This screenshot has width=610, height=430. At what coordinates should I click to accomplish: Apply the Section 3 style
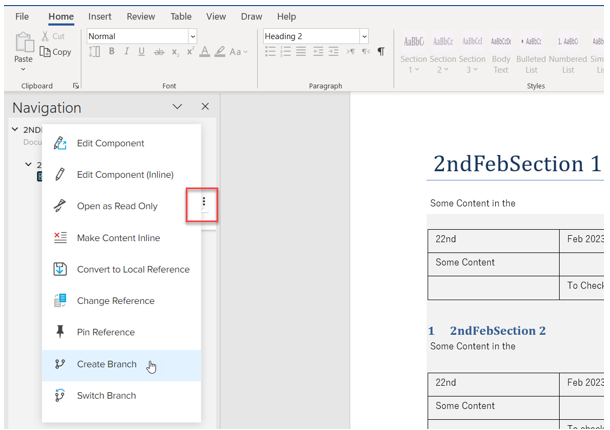[472, 54]
